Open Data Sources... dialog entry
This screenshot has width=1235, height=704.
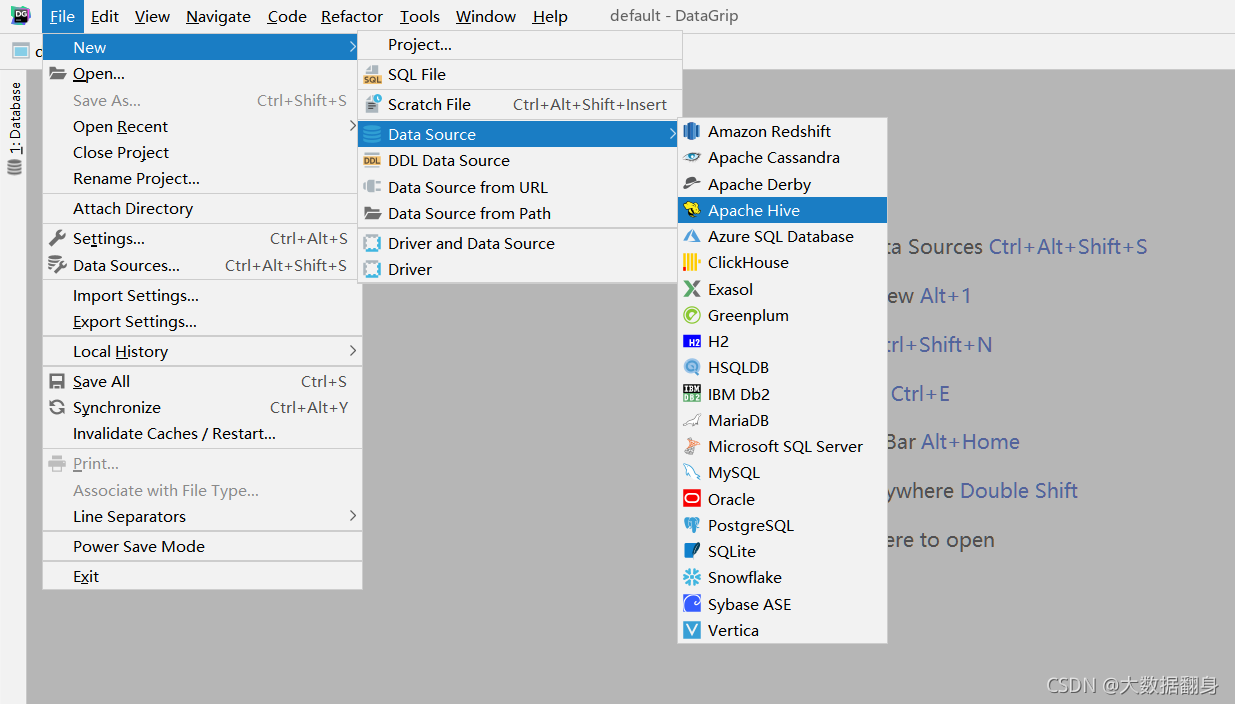(202, 265)
